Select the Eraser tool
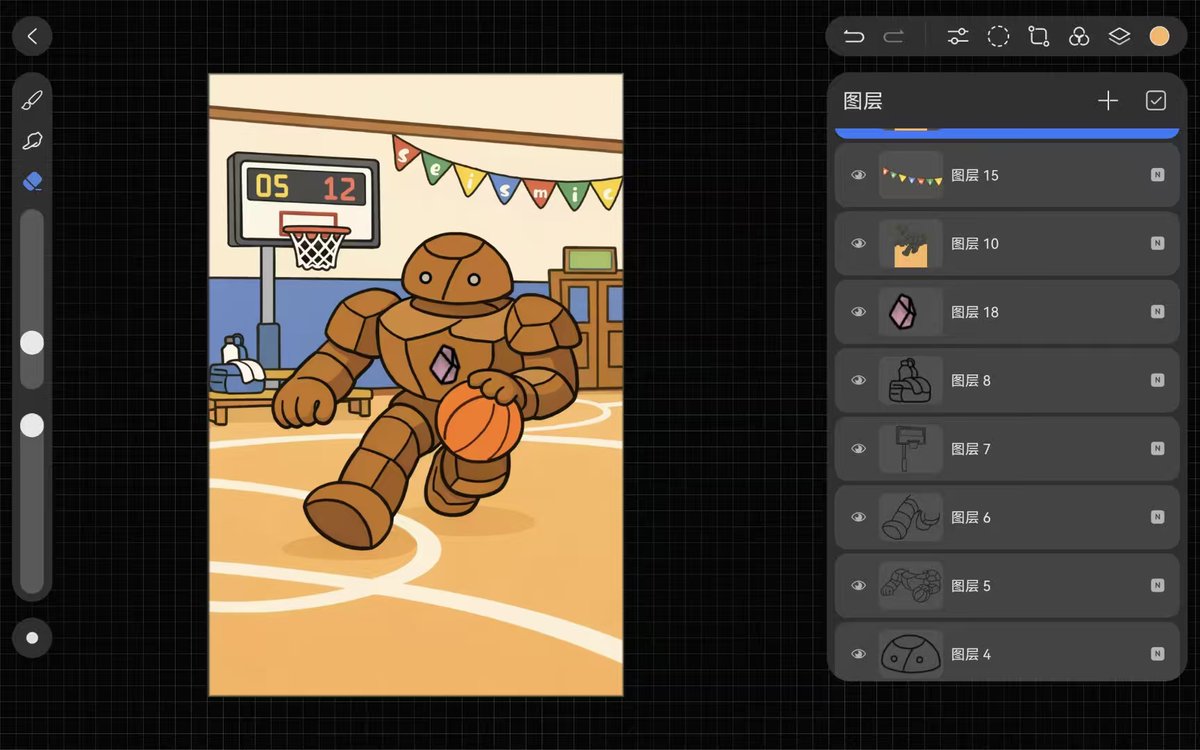The height and width of the screenshot is (750, 1200). tap(32, 181)
